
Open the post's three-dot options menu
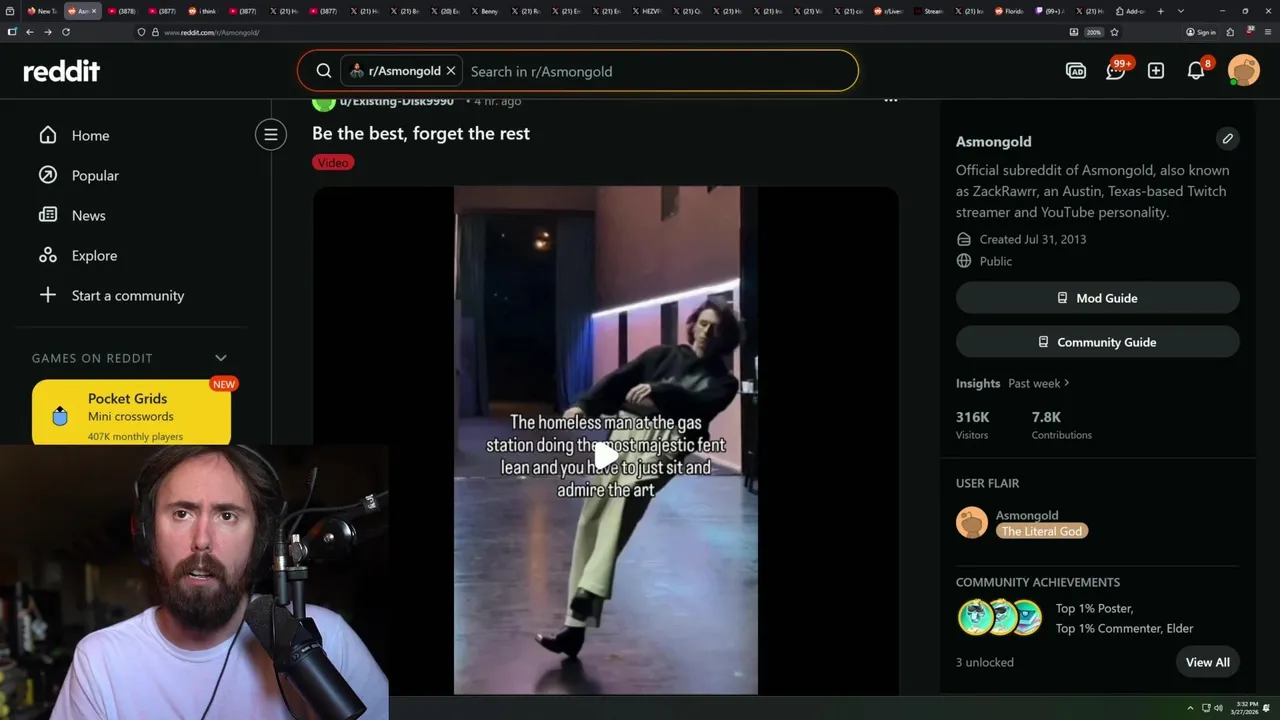pyautogui.click(x=891, y=101)
